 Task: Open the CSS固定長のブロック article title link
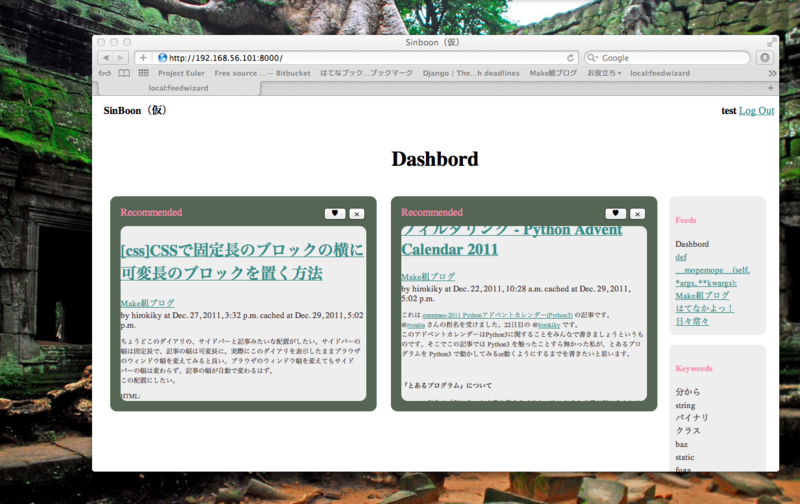click(x=242, y=262)
